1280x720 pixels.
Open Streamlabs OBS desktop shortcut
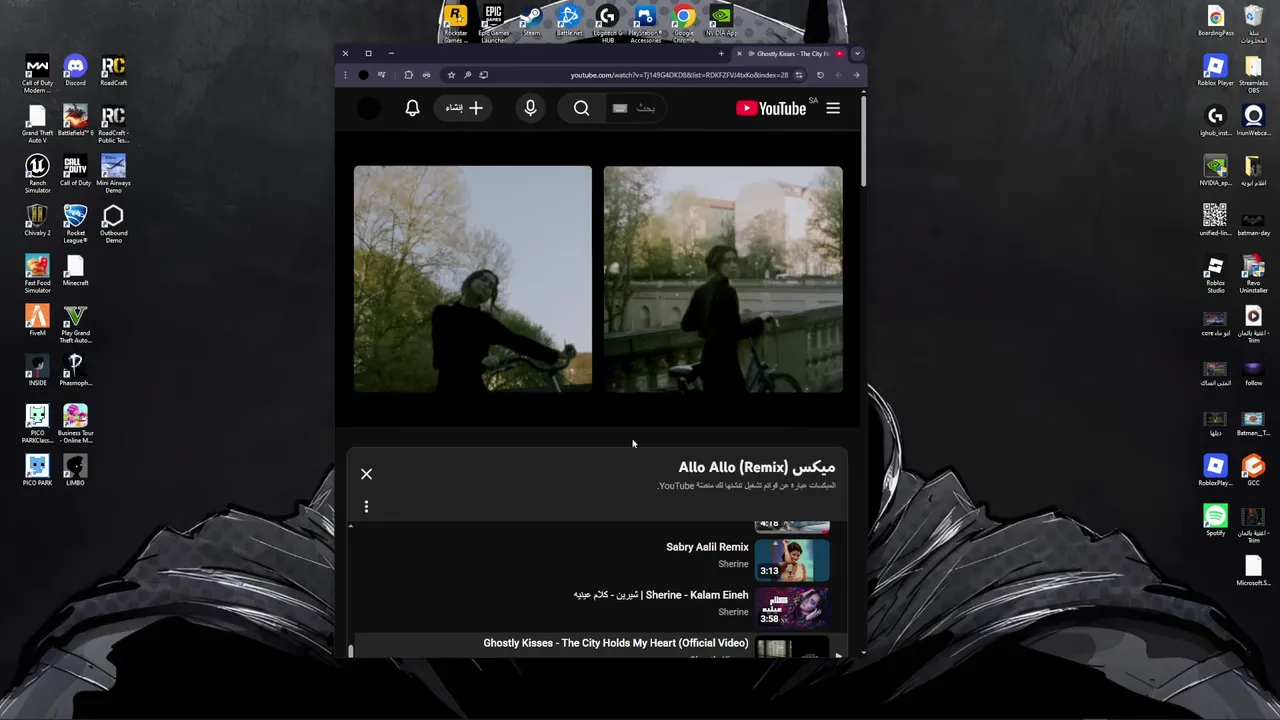1253,74
